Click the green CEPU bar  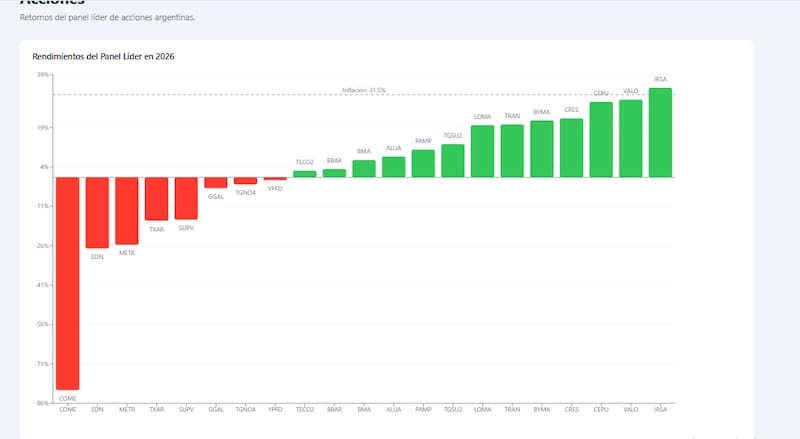pos(601,139)
